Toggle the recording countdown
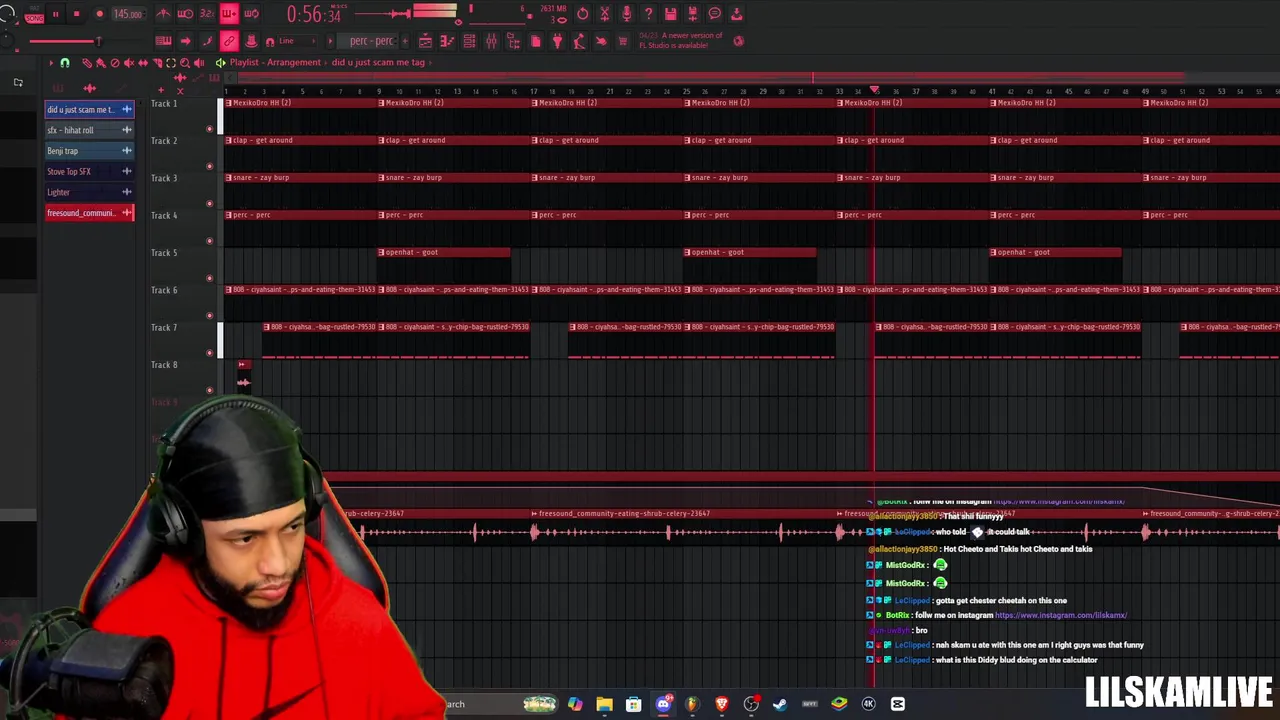1280x720 pixels. 207,14
